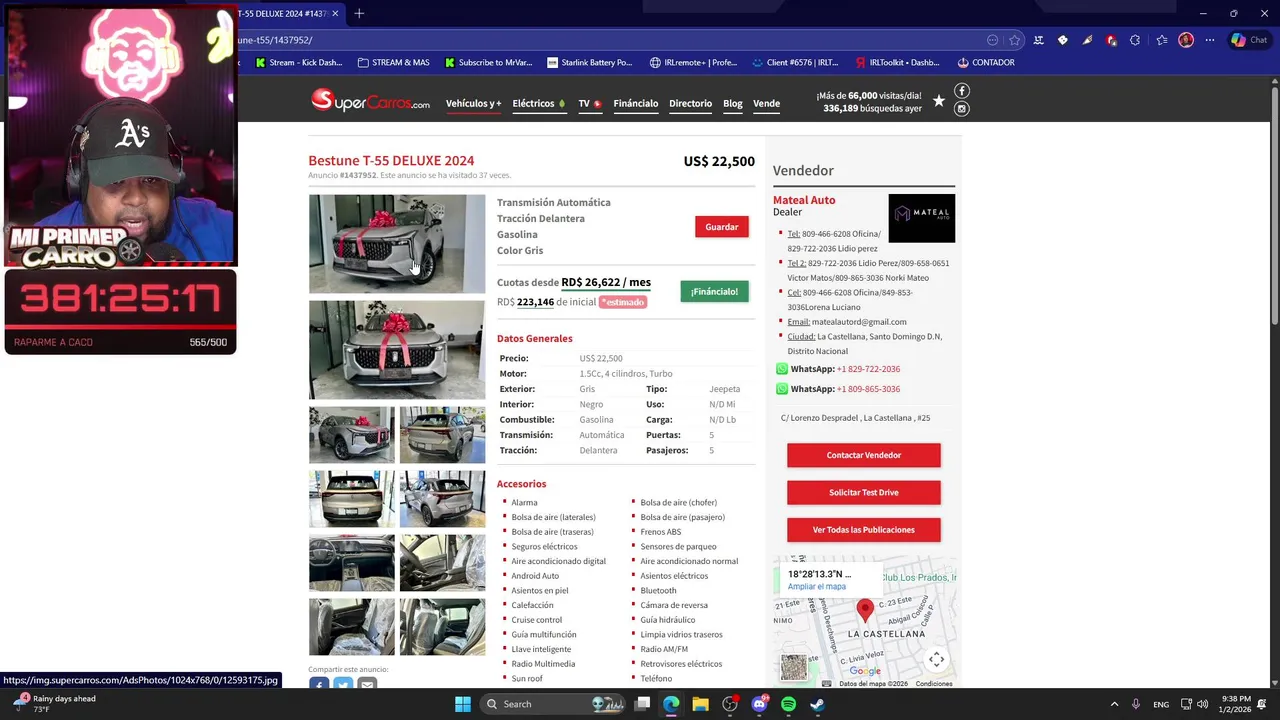Share this ad via email envelope icon
The image size is (1280, 720).
(x=367, y=684)
